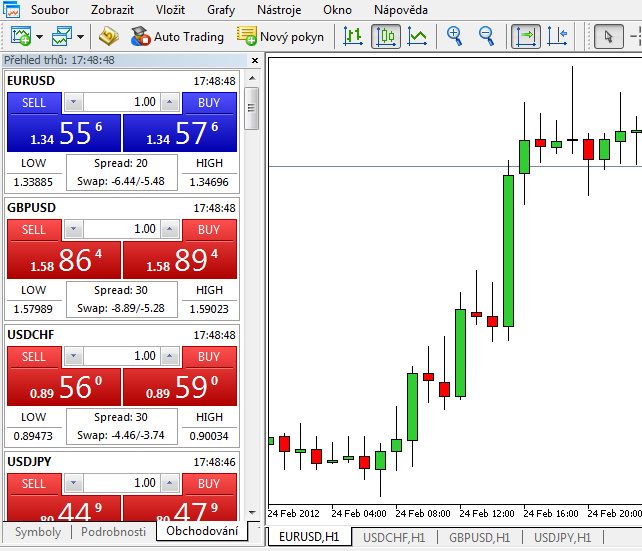
Task: Click USDJPY BUY button
Action: [x=209, y=483]
